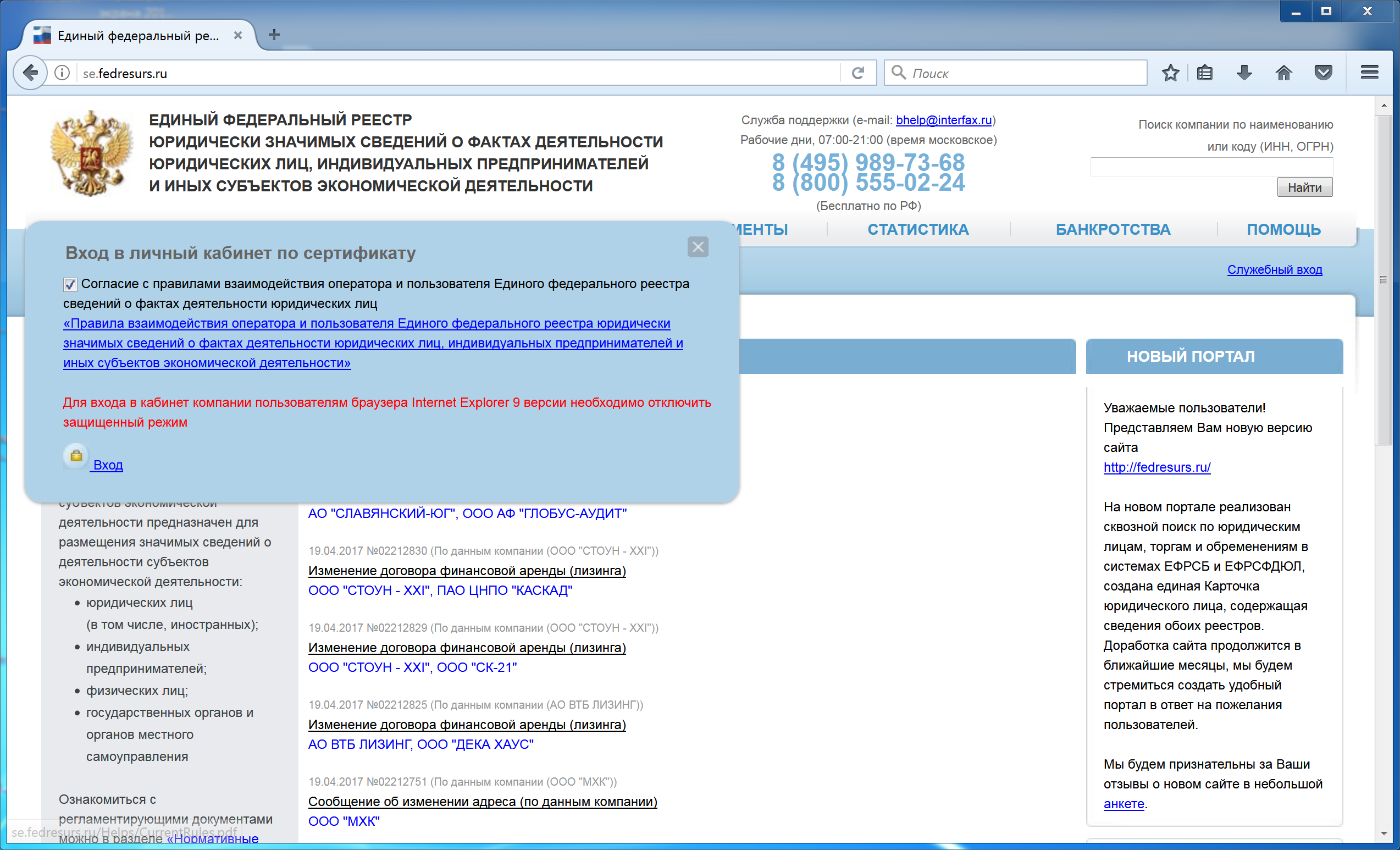The image size is (1400, 850).
Task: Reload the page with refresh icon
Action: 858,73
